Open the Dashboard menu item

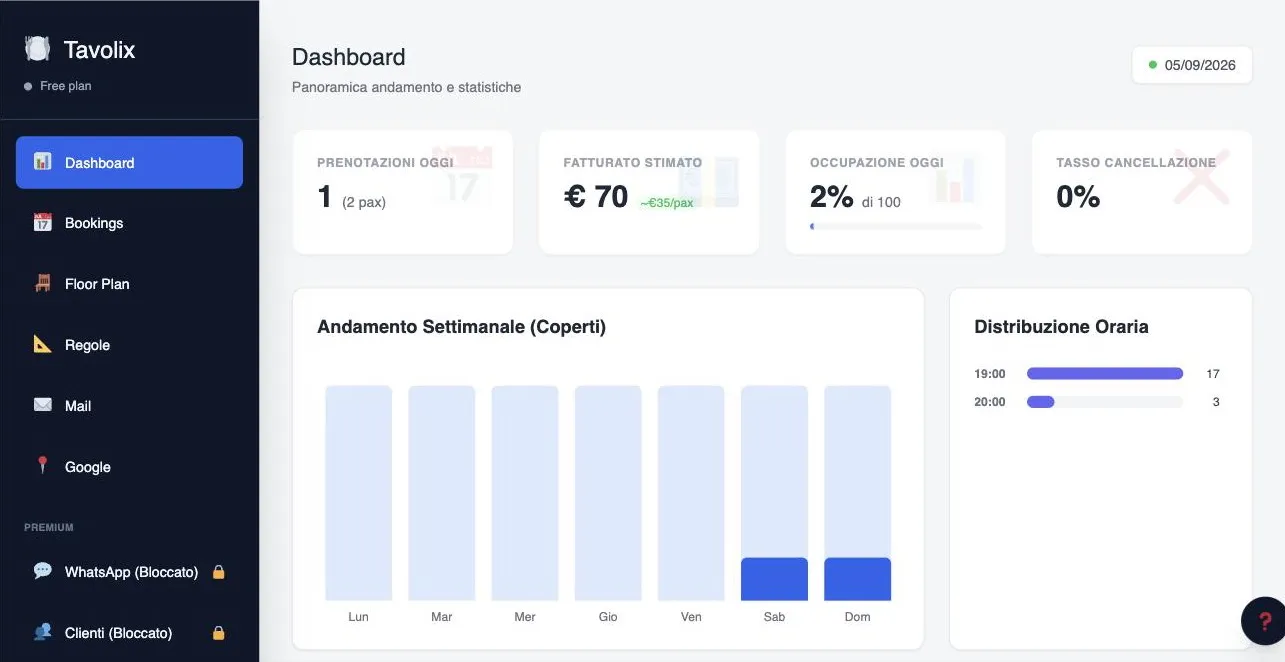(129, 162)
